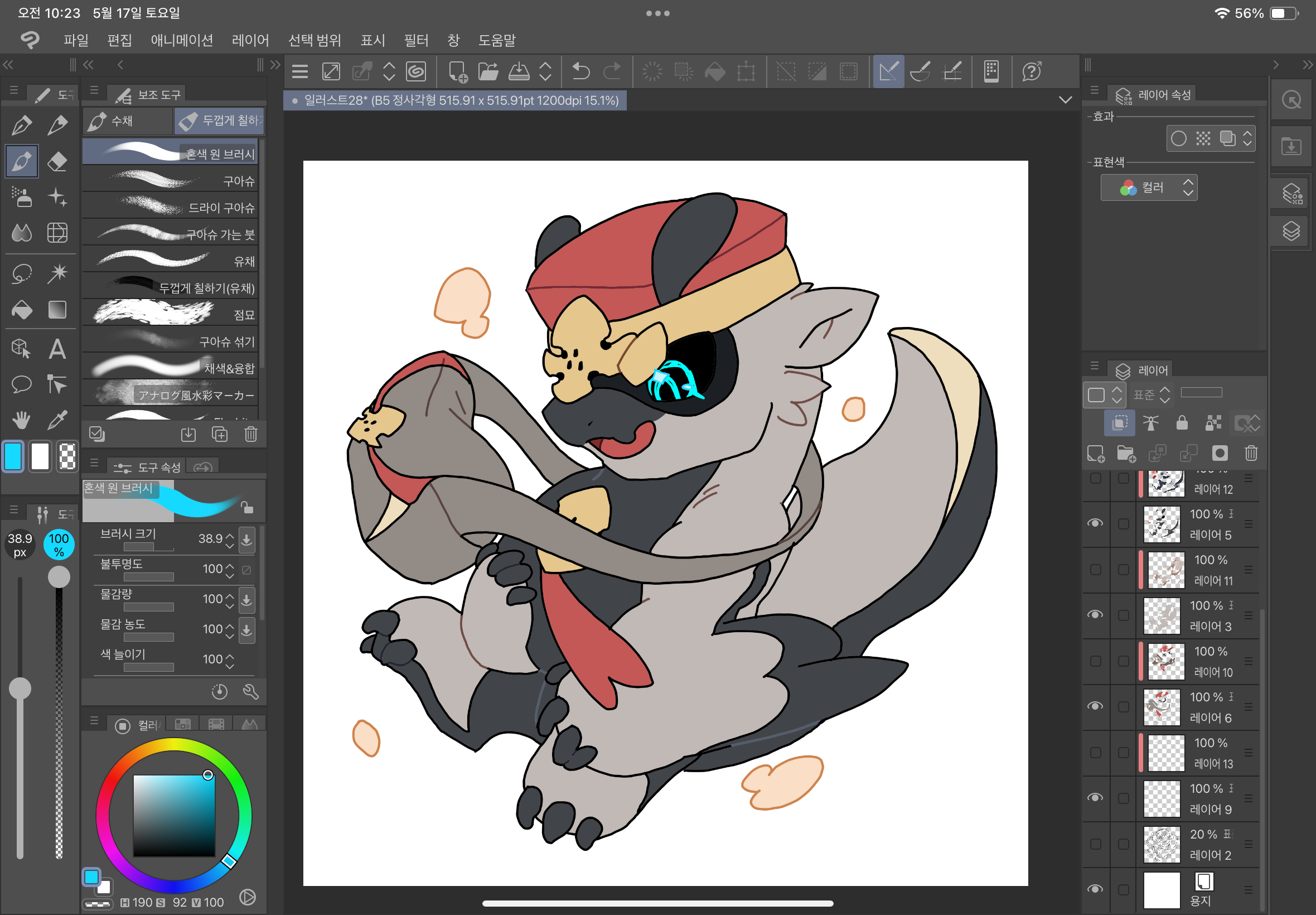
Task: Select the Eraser tool
Action: tap(57, 162)
